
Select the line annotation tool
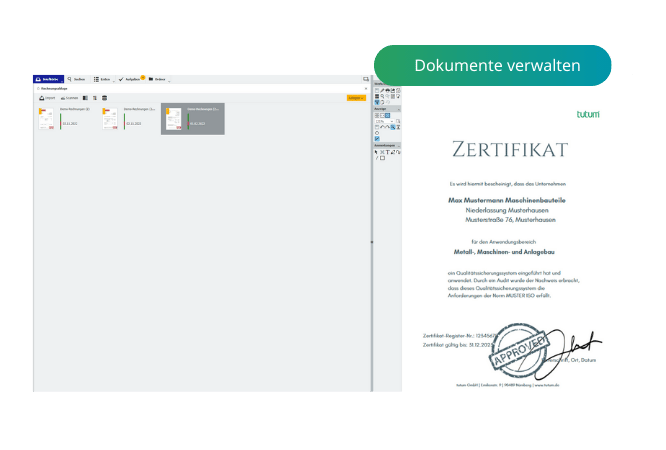click(376, 158)
